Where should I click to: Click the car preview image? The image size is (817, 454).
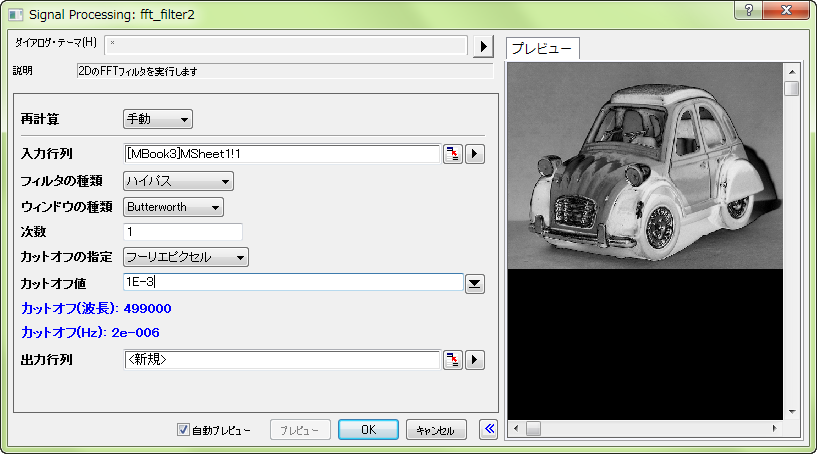(645, 166)
